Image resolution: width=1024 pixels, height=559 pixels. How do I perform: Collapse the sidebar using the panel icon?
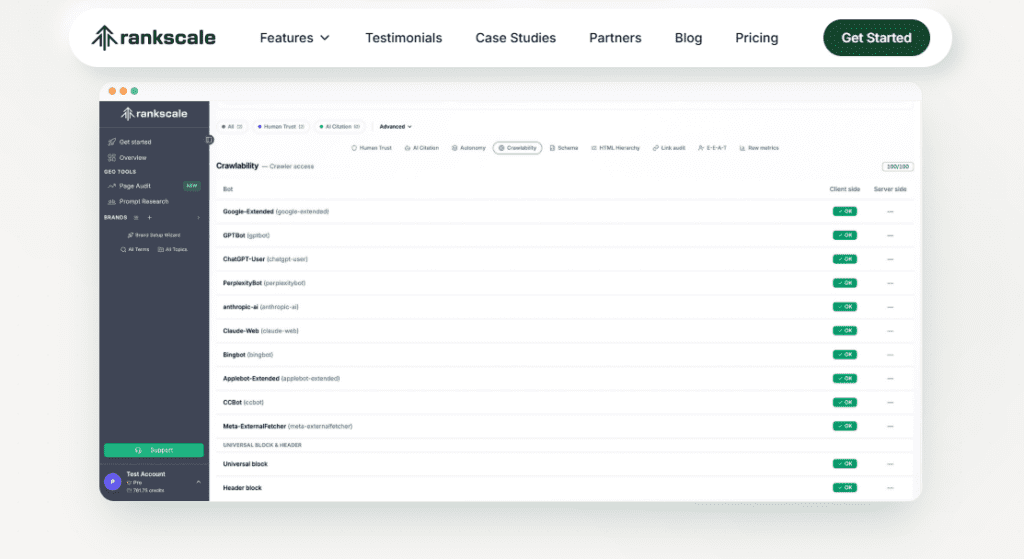point(209,140)
